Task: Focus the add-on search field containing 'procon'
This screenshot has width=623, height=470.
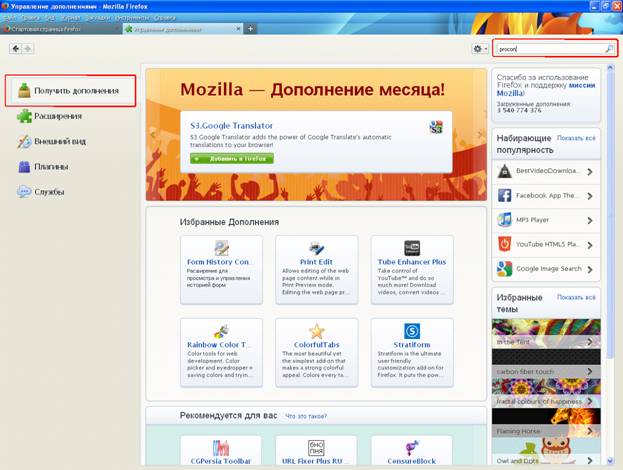Action: 555,49
